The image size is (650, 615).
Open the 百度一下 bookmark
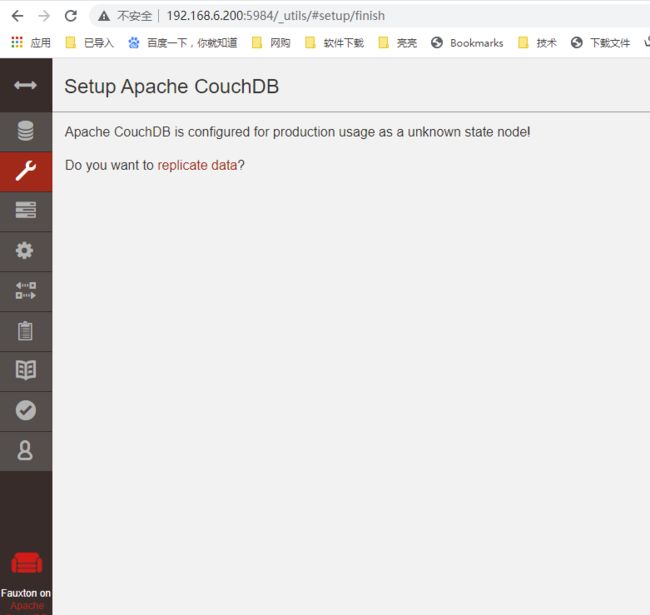pos(182,43)
